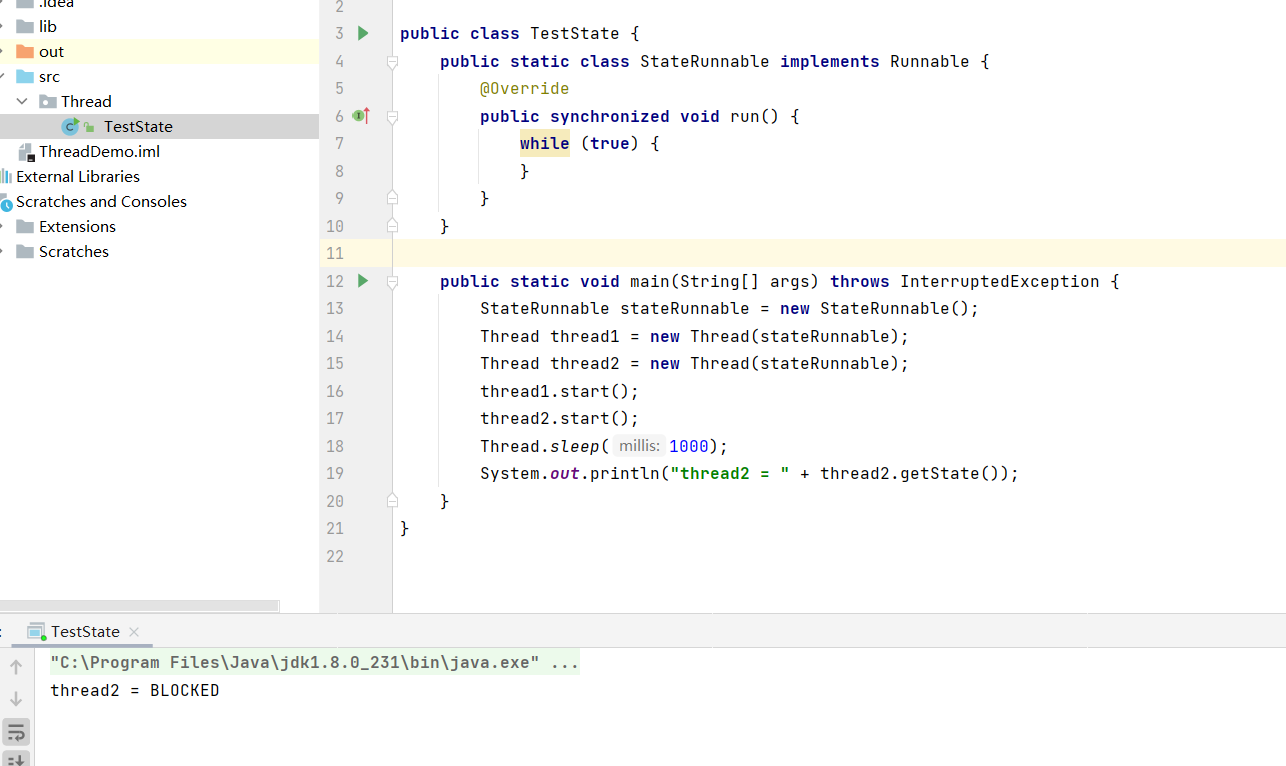Click 'StateRunnable' in class declaration line 4

[x=705, y=62]
